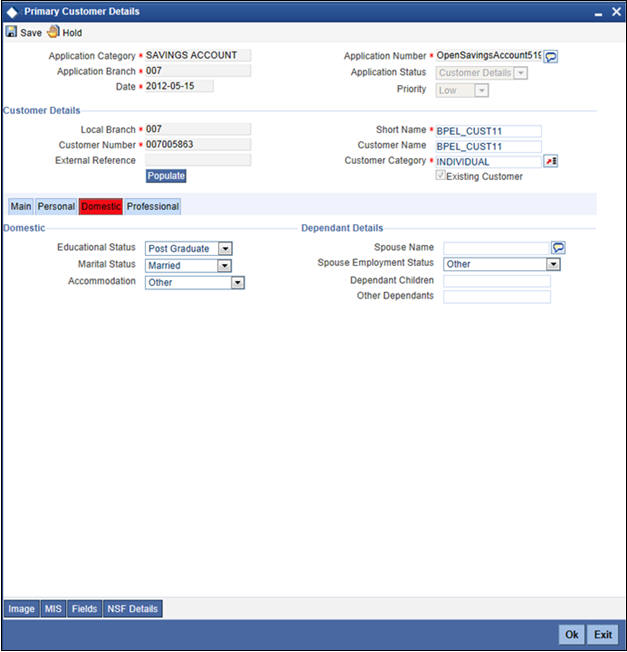Click the External Reference field
This screenshot has height=652, width=627.
(x=198, y=160)
